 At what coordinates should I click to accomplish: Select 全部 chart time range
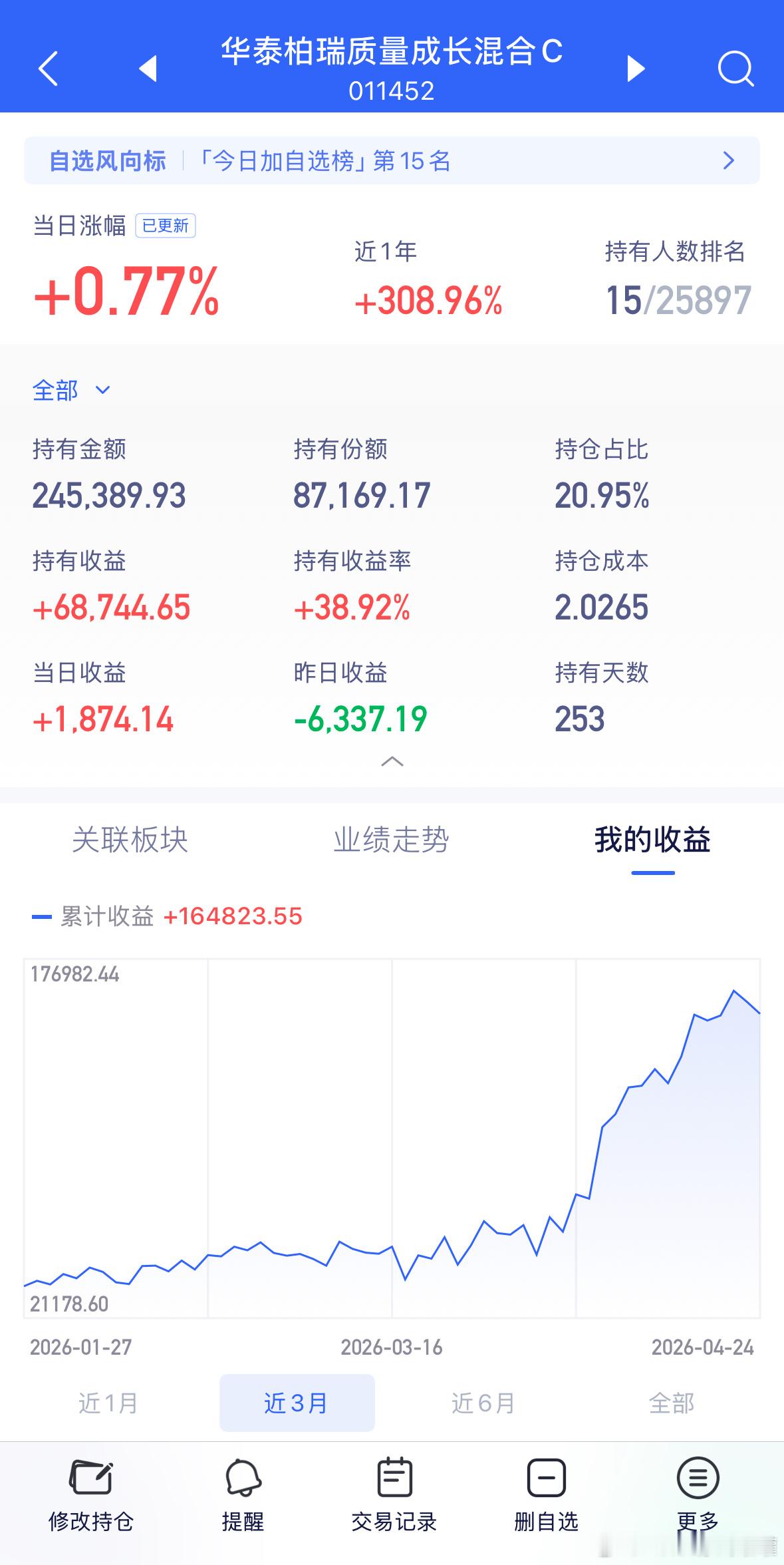point(672,1403)
